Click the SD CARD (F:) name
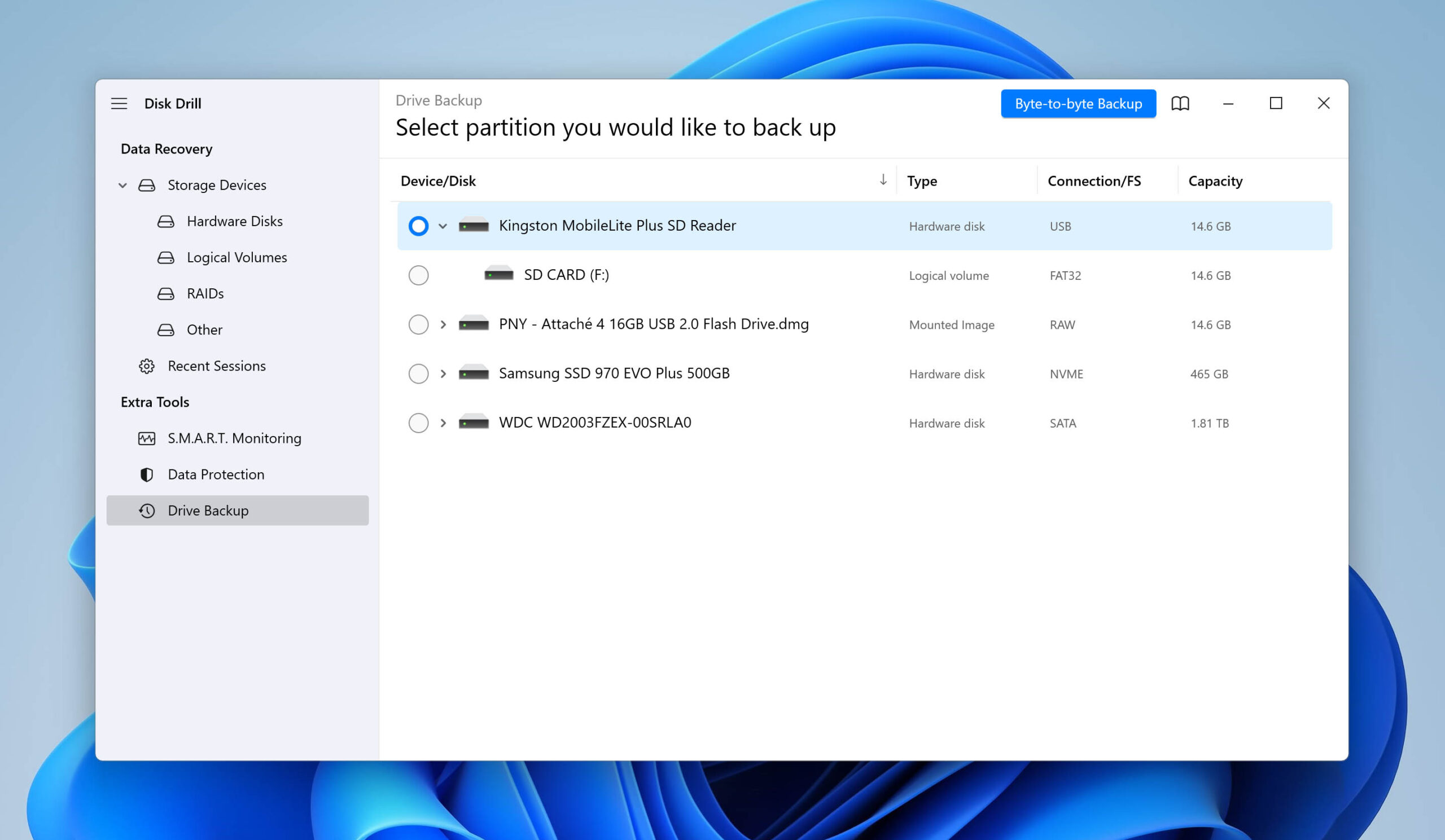The image size is (1445, 840). [567, 275]
